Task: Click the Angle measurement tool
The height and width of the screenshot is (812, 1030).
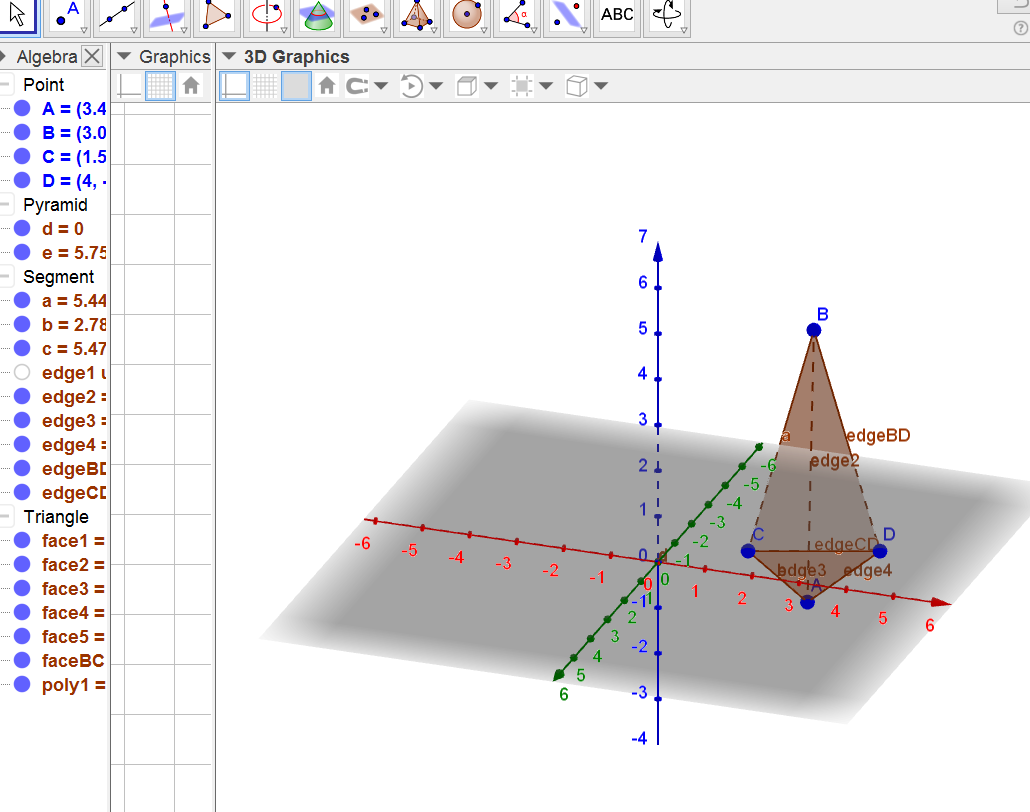Action: [x=517, y=14]
